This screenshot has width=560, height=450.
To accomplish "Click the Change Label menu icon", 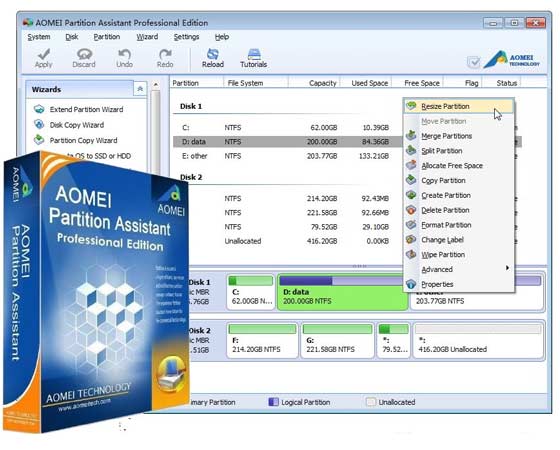I will 411,240.
